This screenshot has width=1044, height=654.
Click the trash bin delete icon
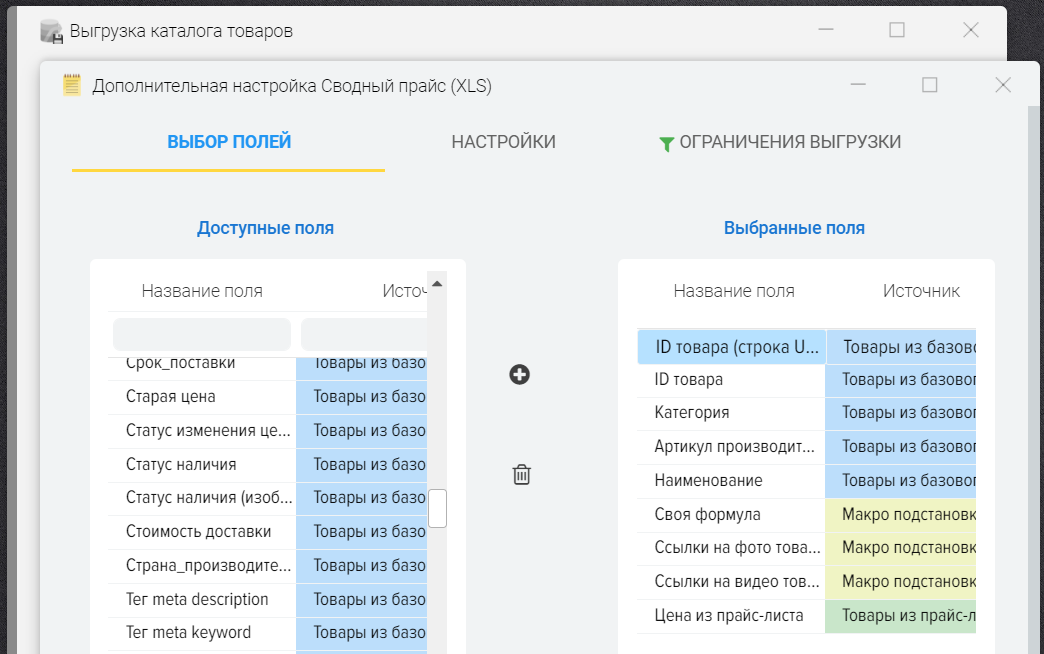(x=521, y=475)
